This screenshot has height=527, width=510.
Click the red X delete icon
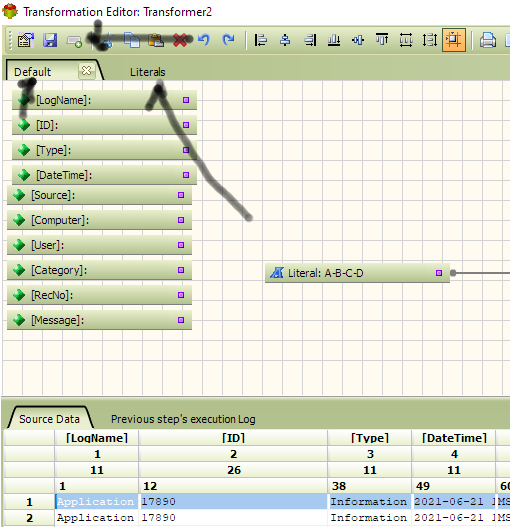coord(180,40)
